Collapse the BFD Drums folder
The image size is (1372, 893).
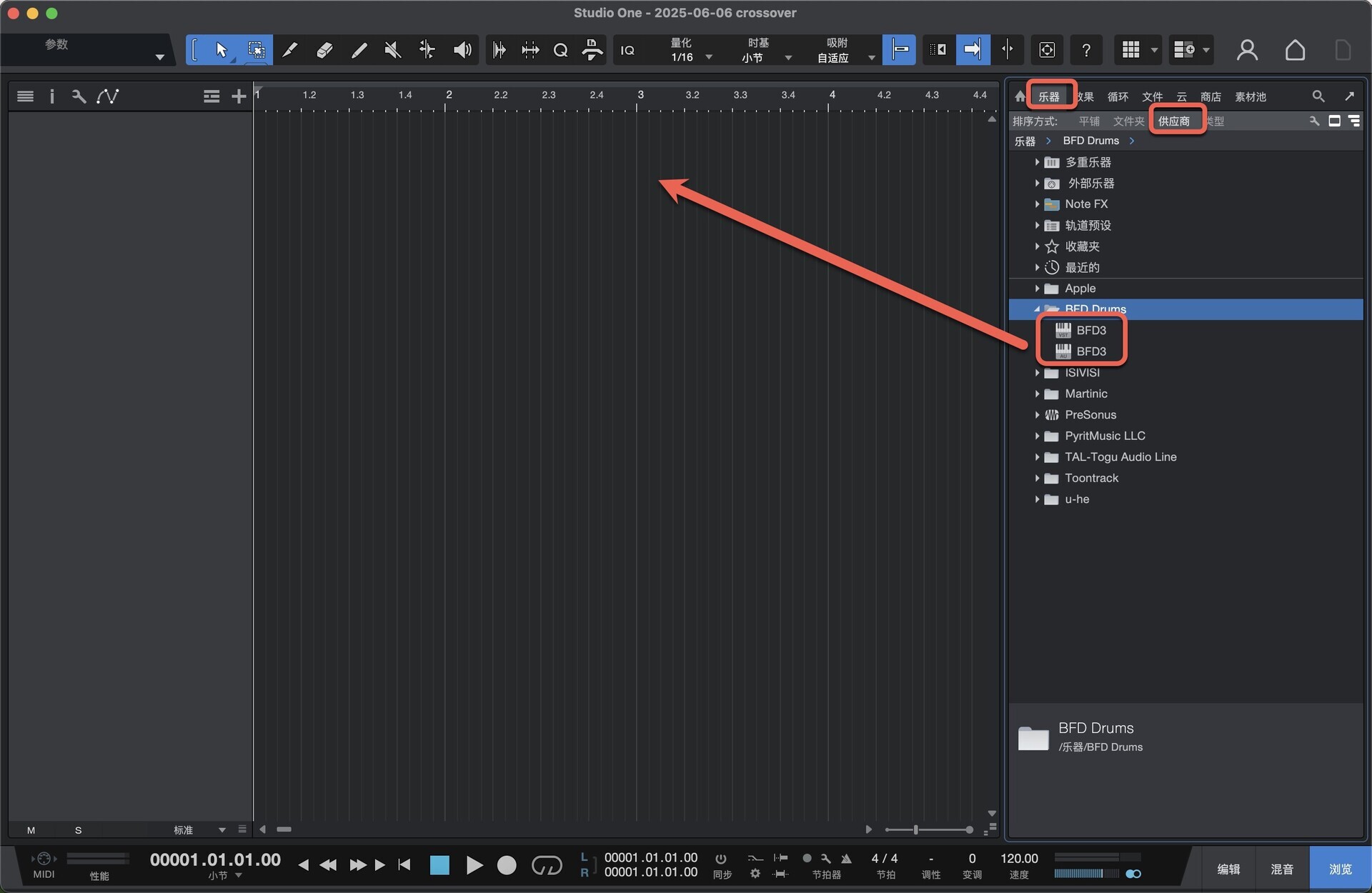pyautogui.click(x=1037, y=309)
